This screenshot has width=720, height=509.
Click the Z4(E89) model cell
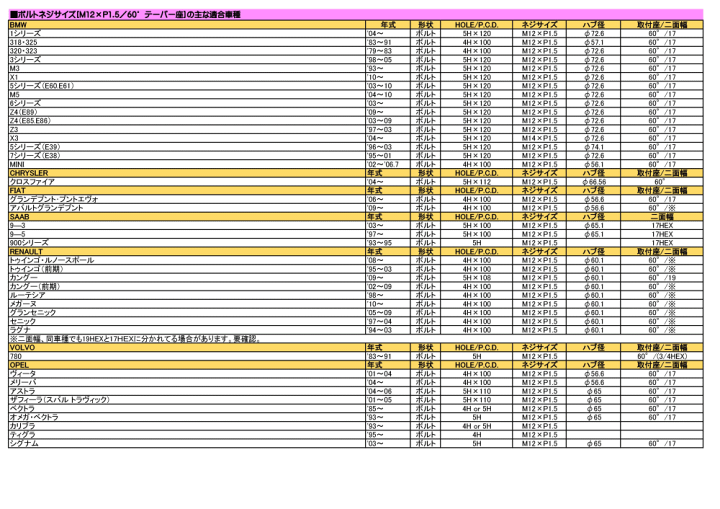click(187, 112)
